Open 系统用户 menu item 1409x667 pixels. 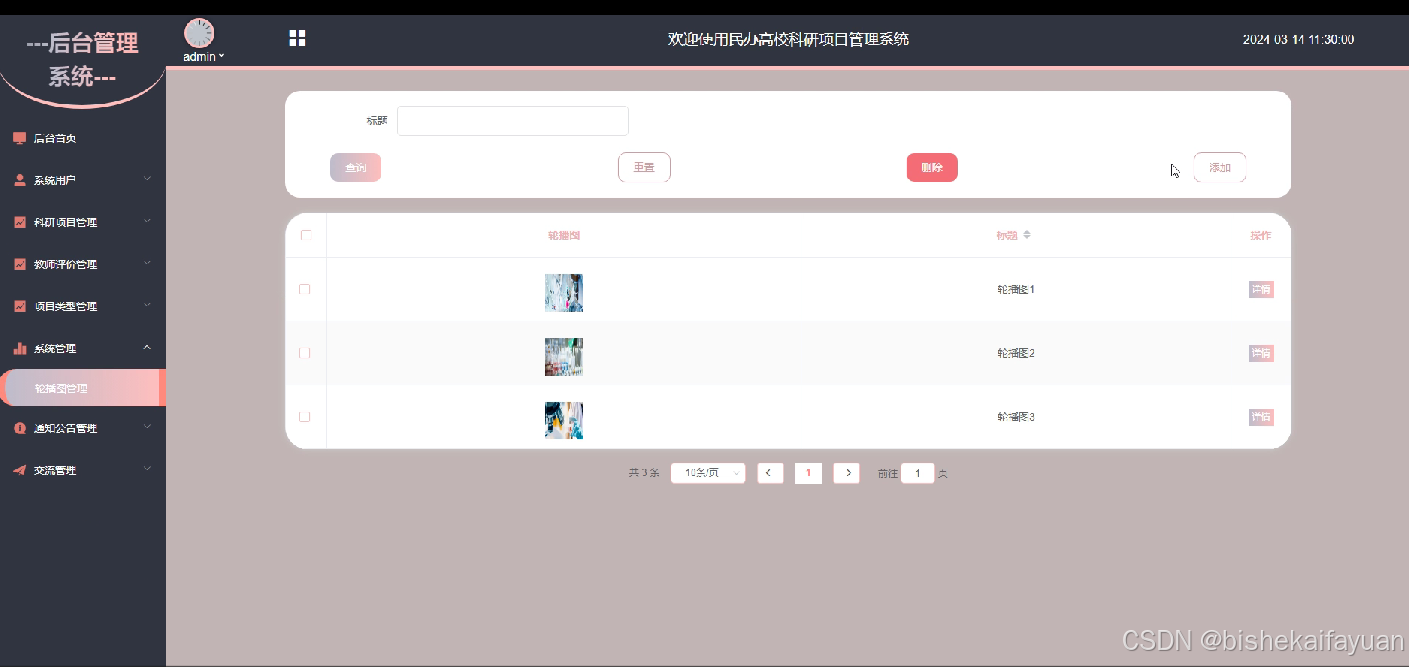[x=83, y=180]
